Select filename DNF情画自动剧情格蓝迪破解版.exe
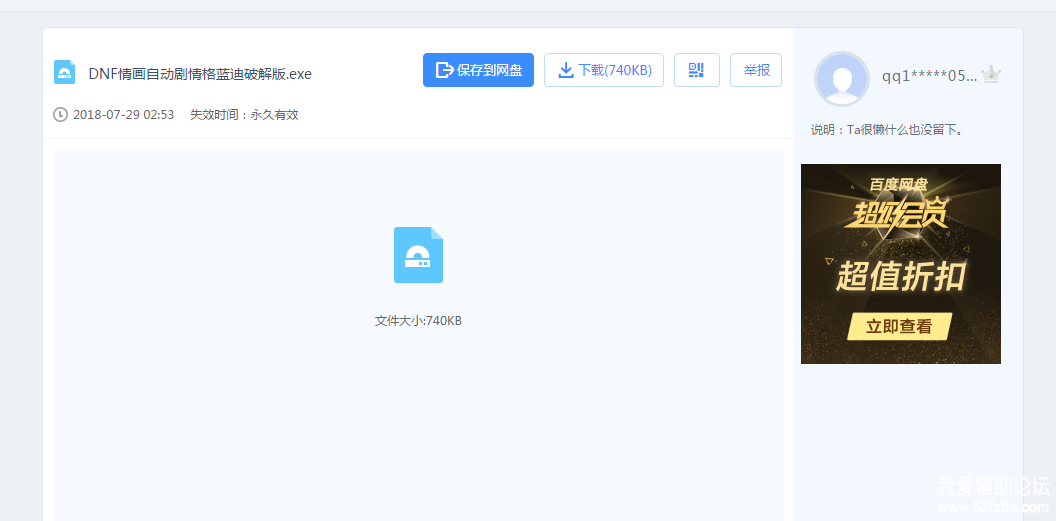This screenshot has width=1056, height=521. [200, 74]
